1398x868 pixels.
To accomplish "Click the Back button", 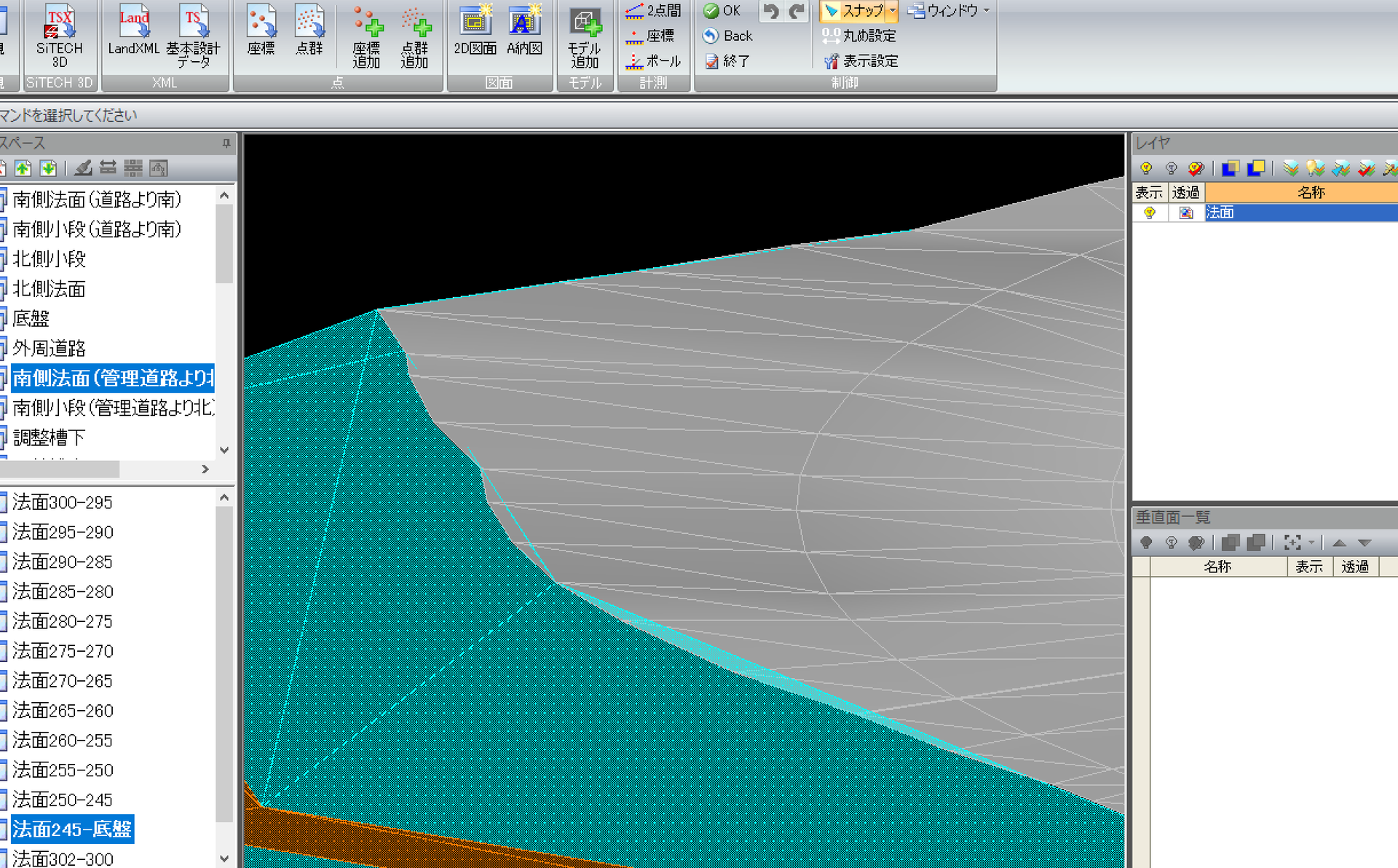I will pos(727,36).
